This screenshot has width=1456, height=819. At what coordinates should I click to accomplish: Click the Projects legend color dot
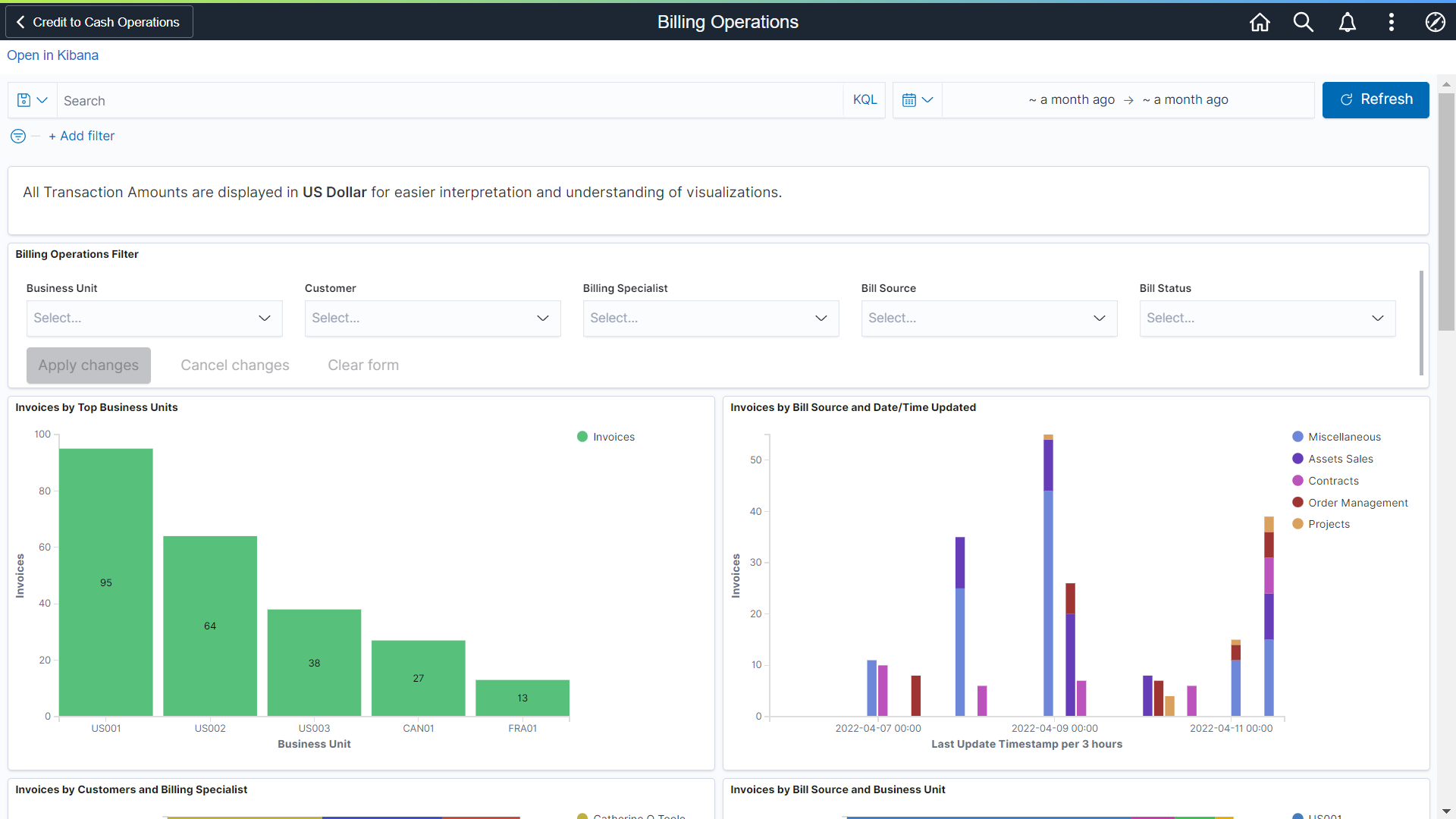1298,524
